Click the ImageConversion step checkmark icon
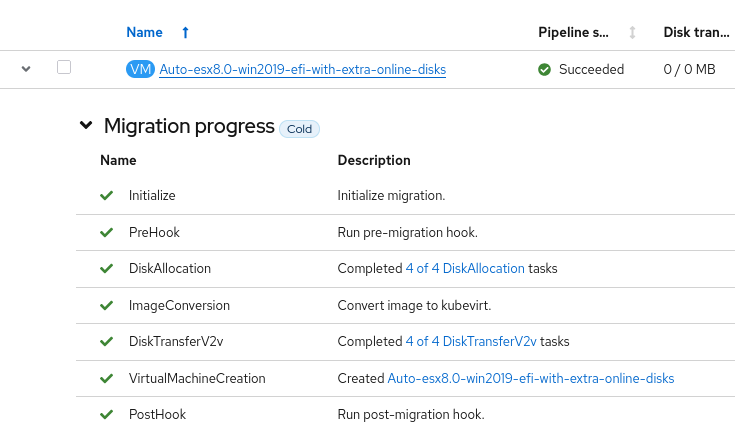Screen dimensions: 735x430 tap(106, 305)
